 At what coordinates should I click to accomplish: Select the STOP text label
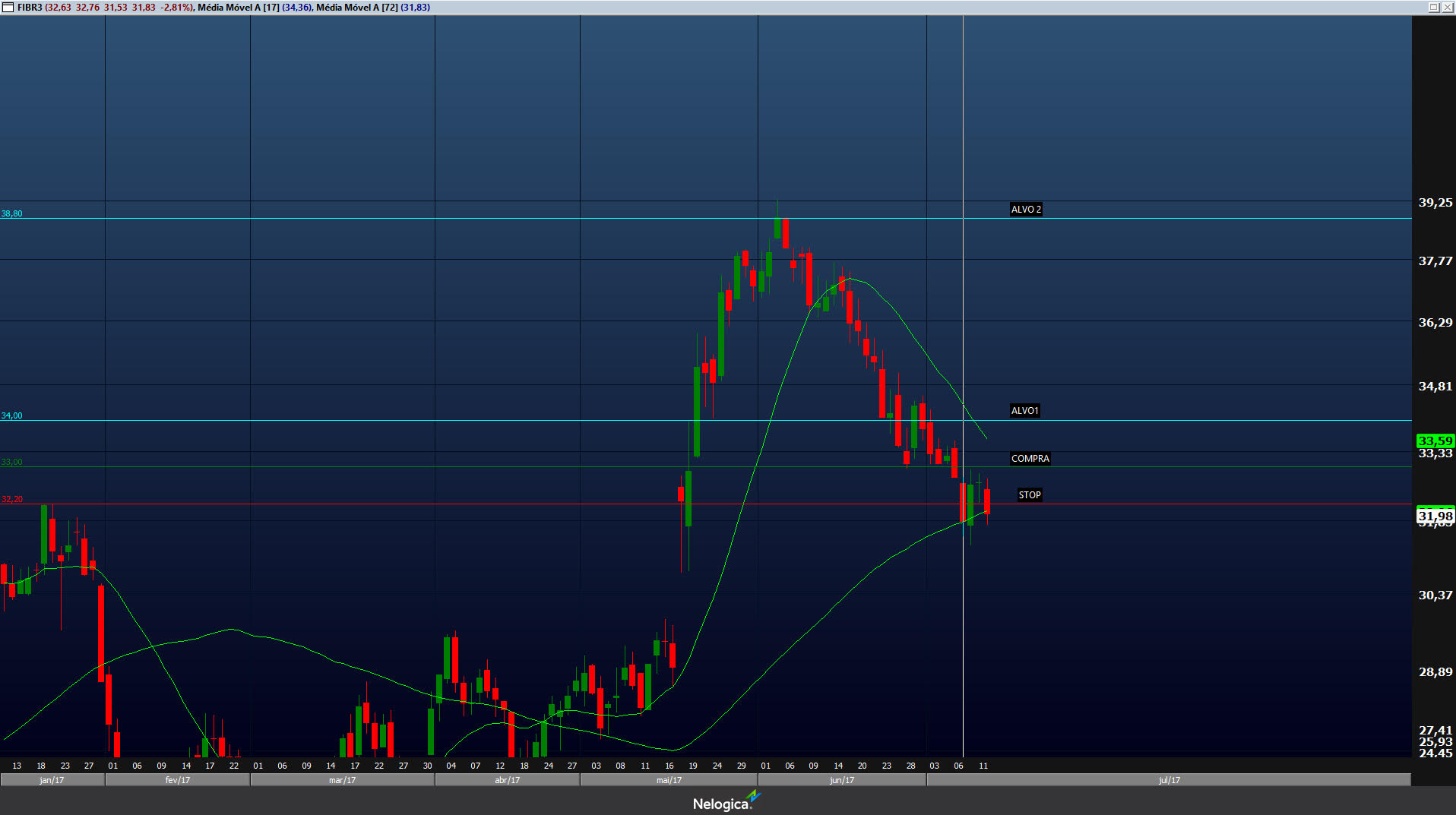(x=1029, y=495)
